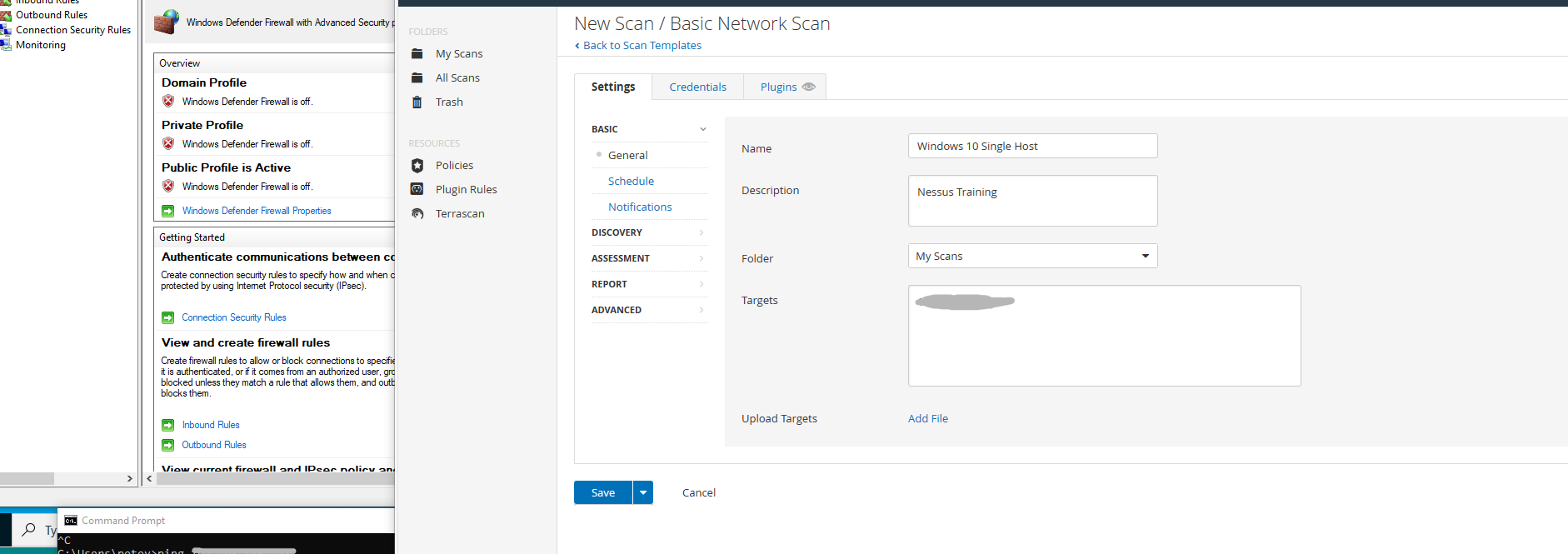Viewport: 1568px width, 554px height.
Task: Click the firewall tree horizontal scrollbar thumb
Action: coord(27,479)
